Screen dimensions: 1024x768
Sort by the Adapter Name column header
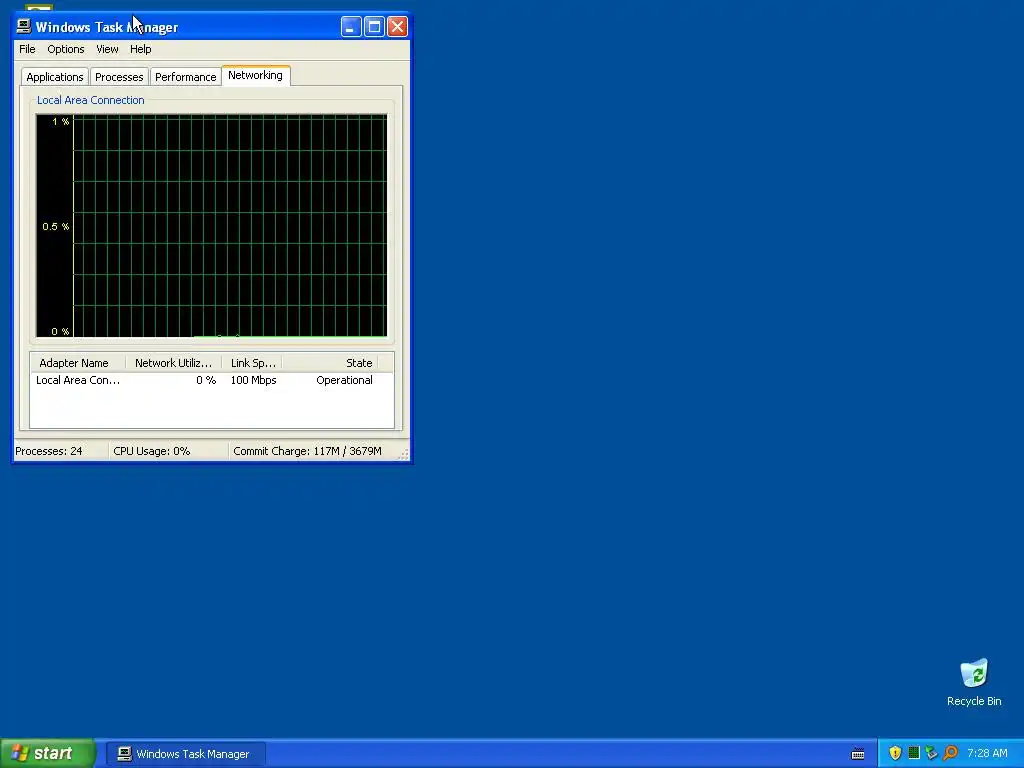(x=78, y=362)
